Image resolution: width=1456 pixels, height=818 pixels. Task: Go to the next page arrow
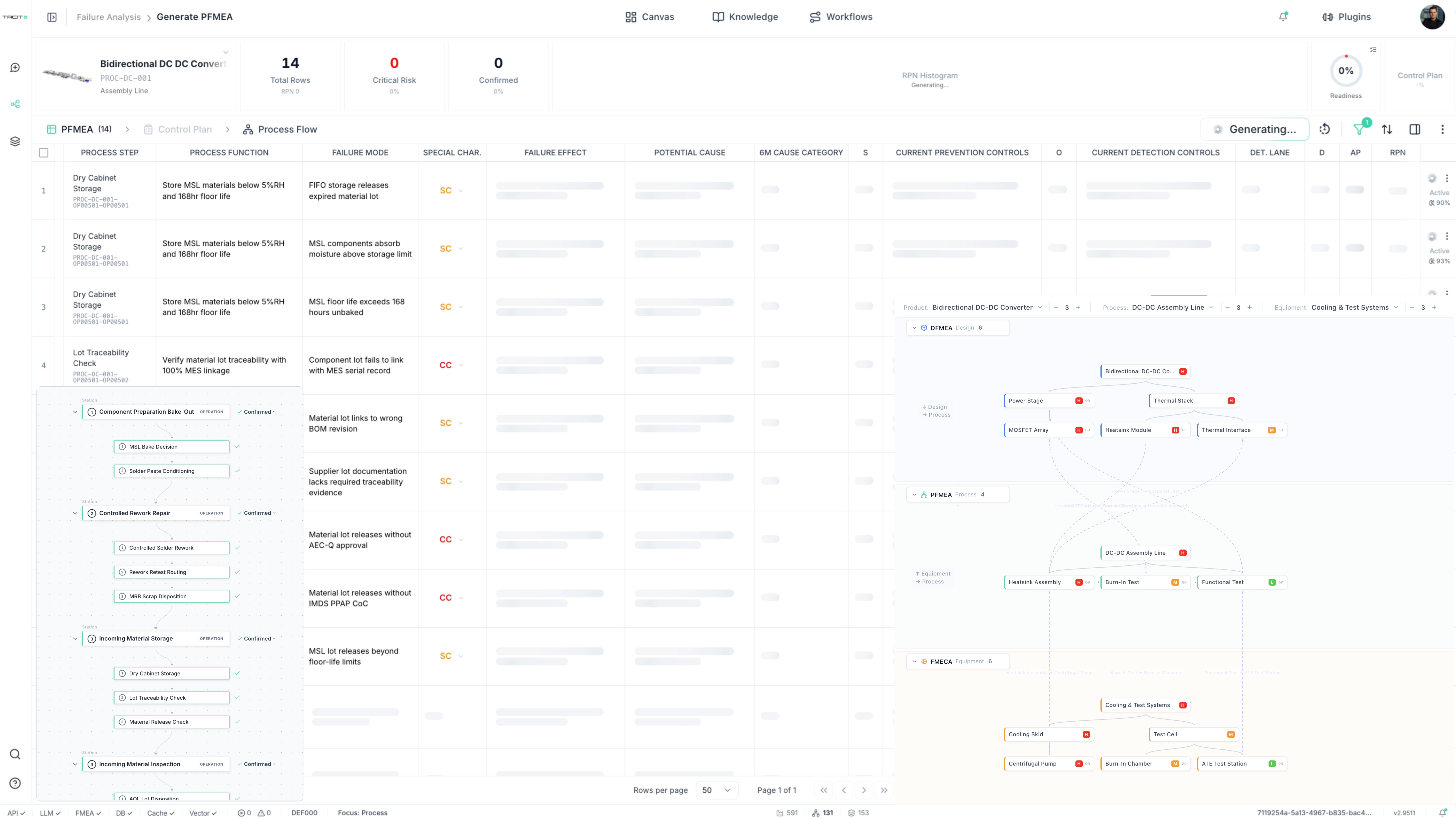(x=864, y=790)
